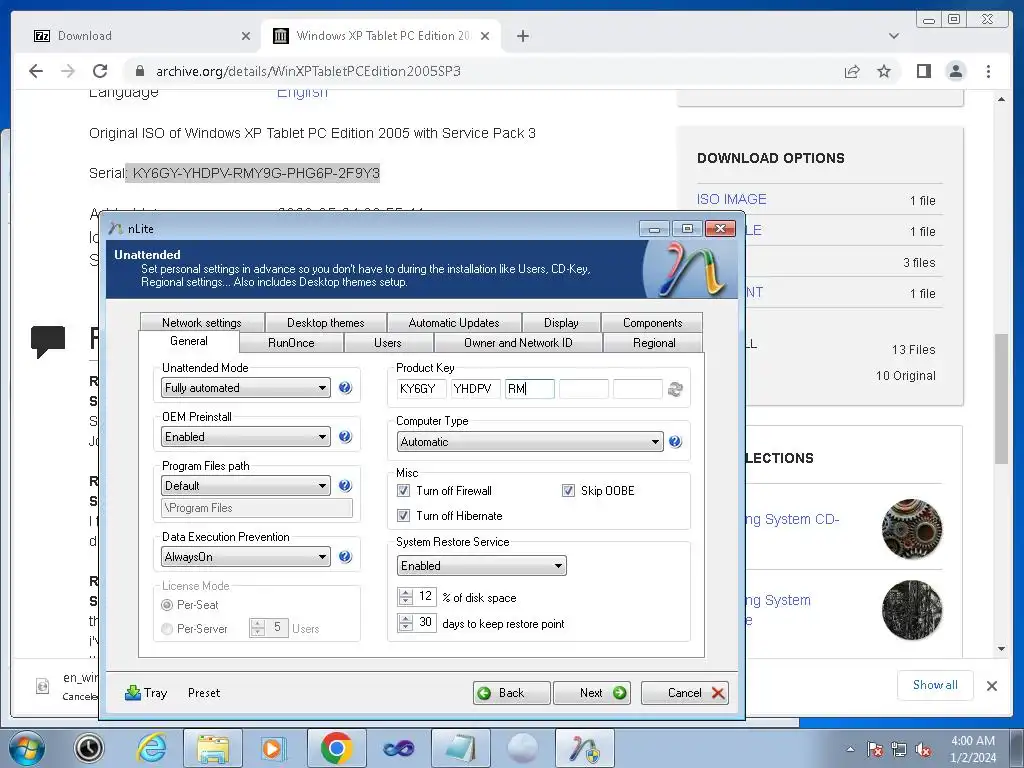Switch to Components tab

[652, 323]
